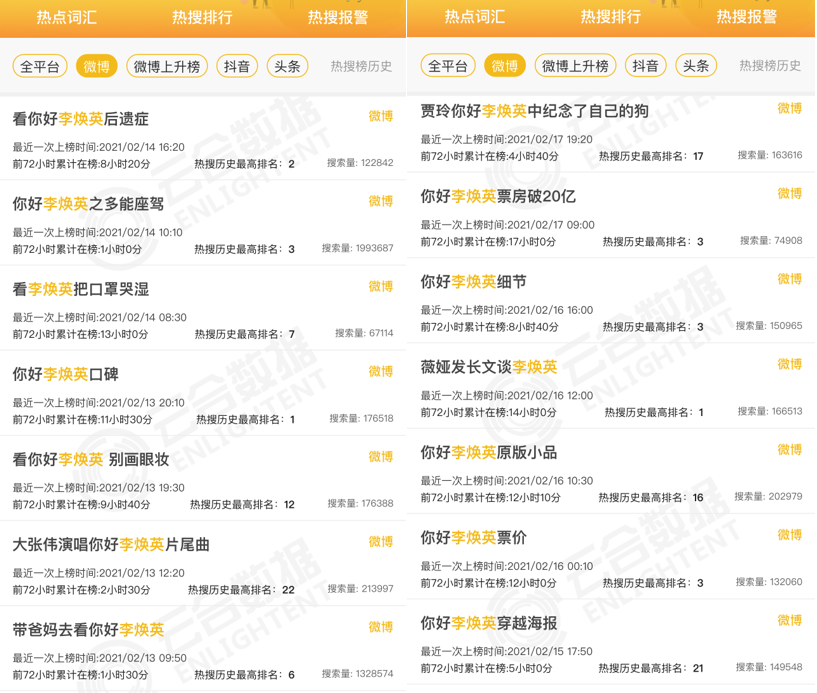Select 头条 filter in left panel
The height and width of the screenshot is (693, 817).
(288, 67)
